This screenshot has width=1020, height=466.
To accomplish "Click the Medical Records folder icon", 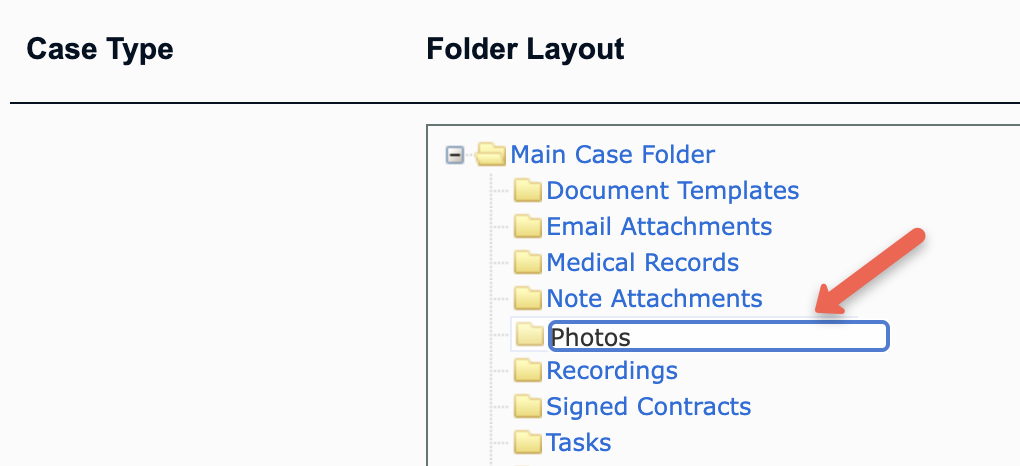I will pos(528,262).
